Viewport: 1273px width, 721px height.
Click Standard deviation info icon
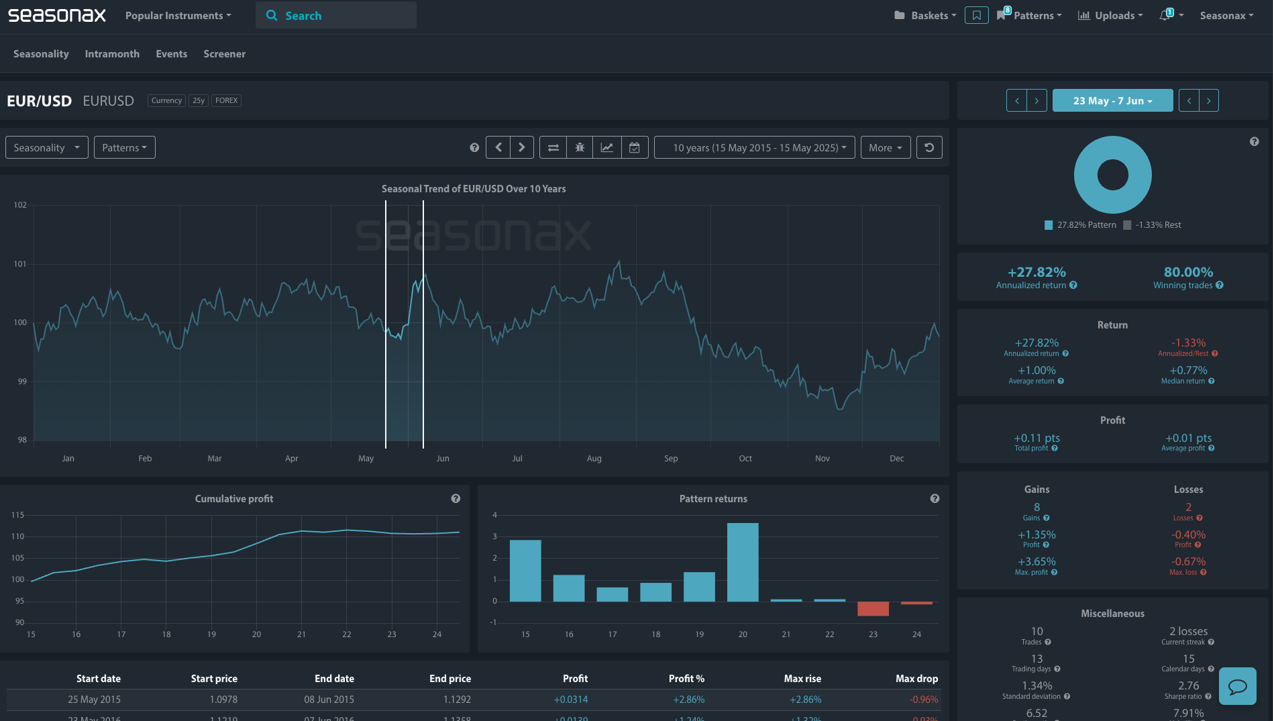pos(1067,696)
